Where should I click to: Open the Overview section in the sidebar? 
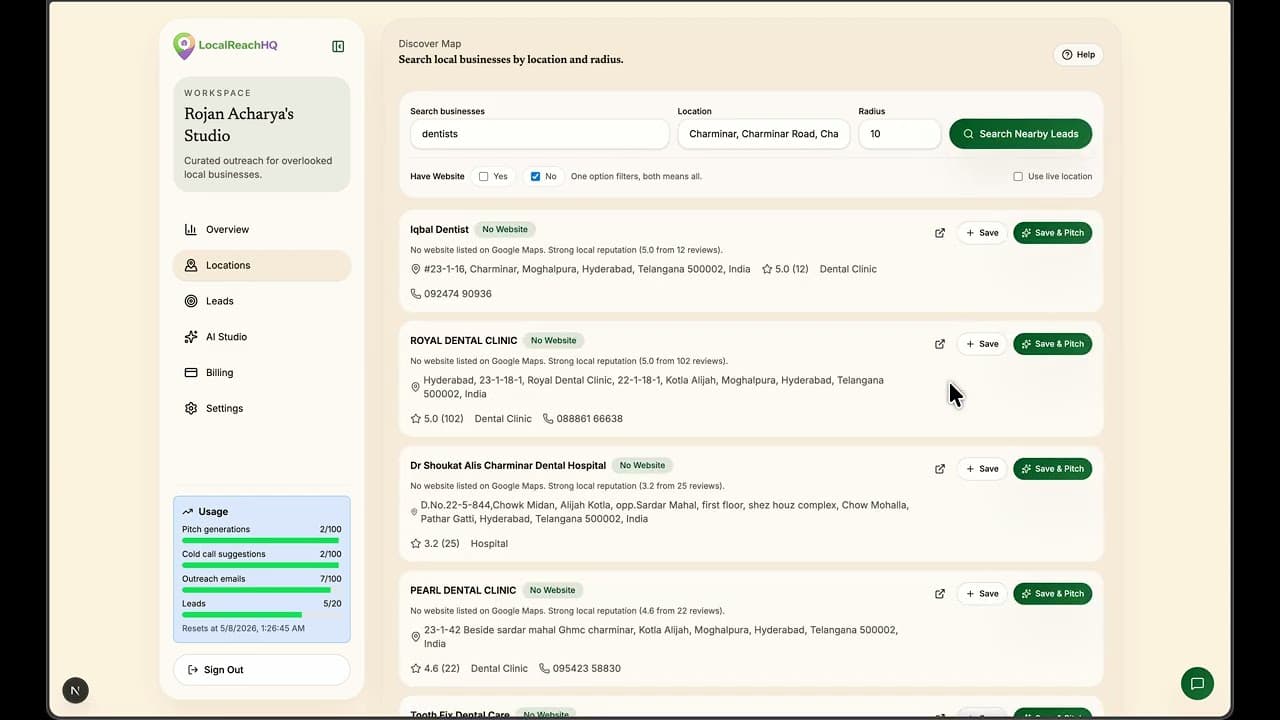[x=226, y=229]
